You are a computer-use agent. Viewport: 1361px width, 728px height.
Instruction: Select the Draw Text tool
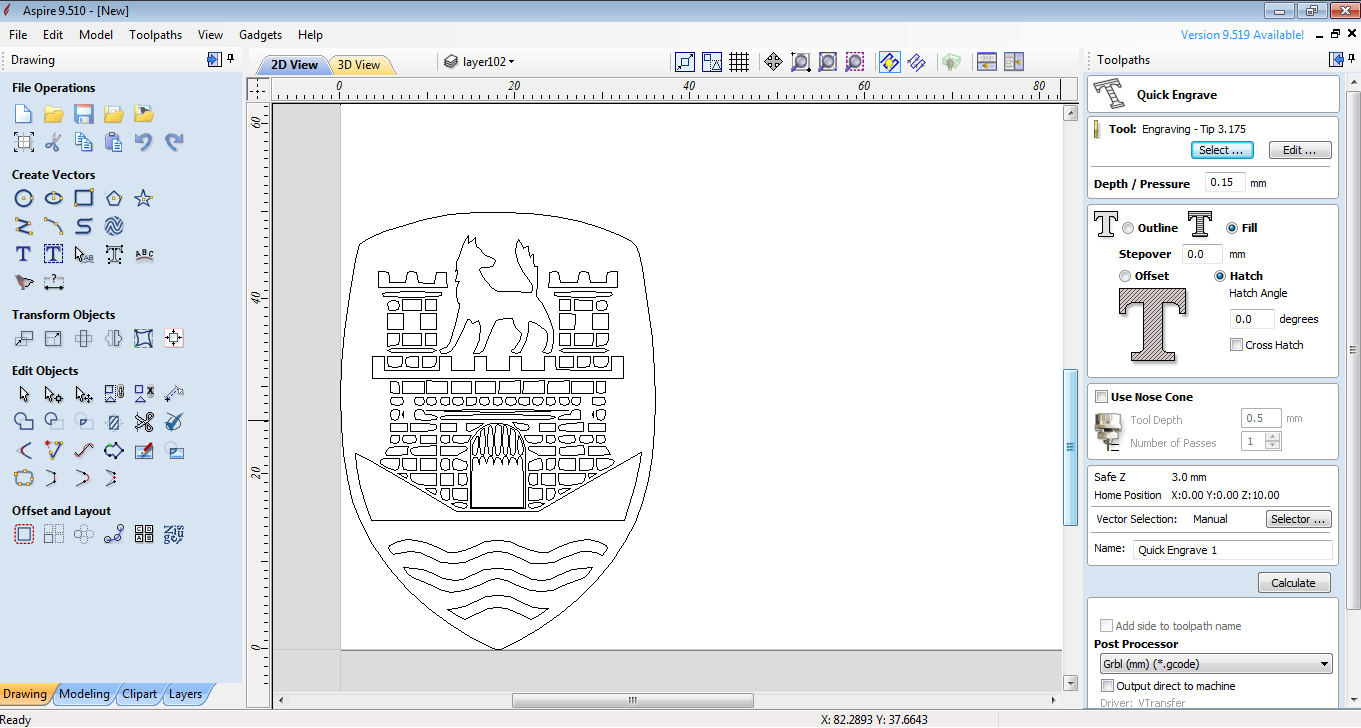pyautogui.click(x=24, y=255)
